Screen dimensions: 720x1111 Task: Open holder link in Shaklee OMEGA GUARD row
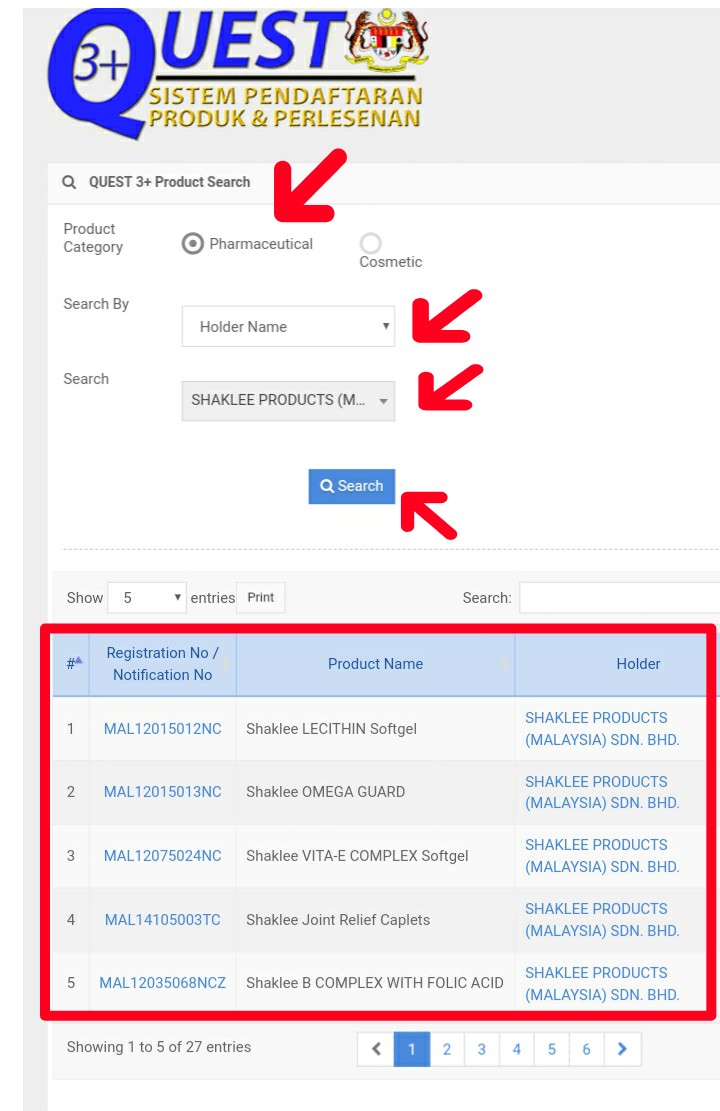point(602,792)
